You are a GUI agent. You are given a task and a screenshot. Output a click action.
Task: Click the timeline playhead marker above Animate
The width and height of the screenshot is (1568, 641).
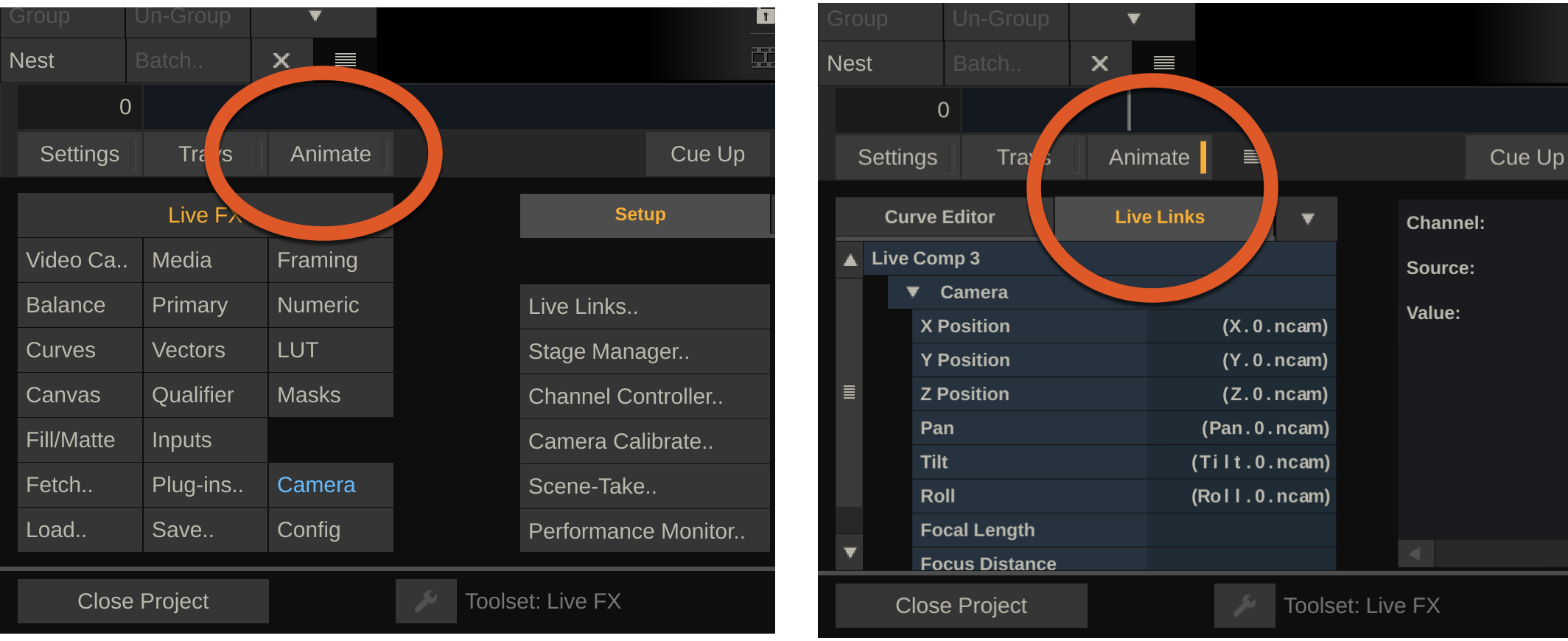pyautogui.click(x=1129, y=111)
